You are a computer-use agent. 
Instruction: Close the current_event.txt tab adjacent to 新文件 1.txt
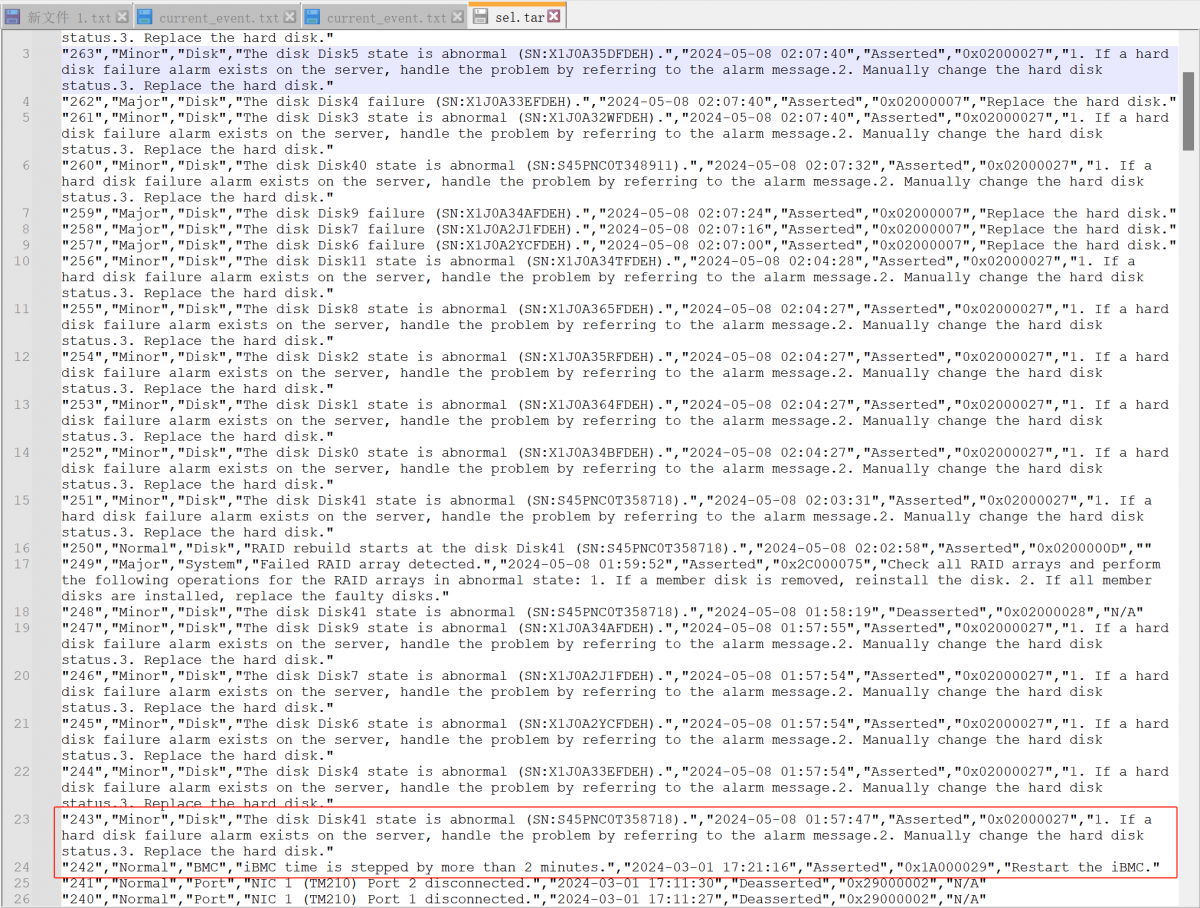[x=289, y=17]
